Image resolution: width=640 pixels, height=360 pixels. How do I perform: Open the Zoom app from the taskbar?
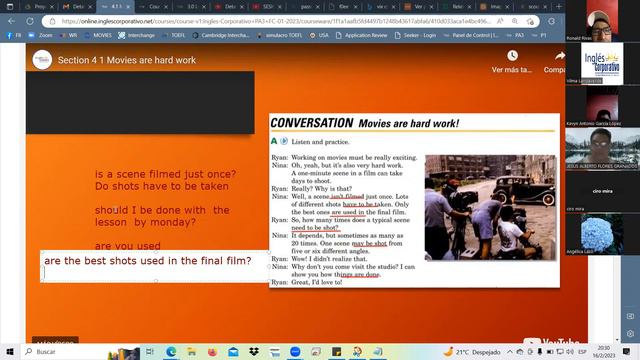pos(295,351)
